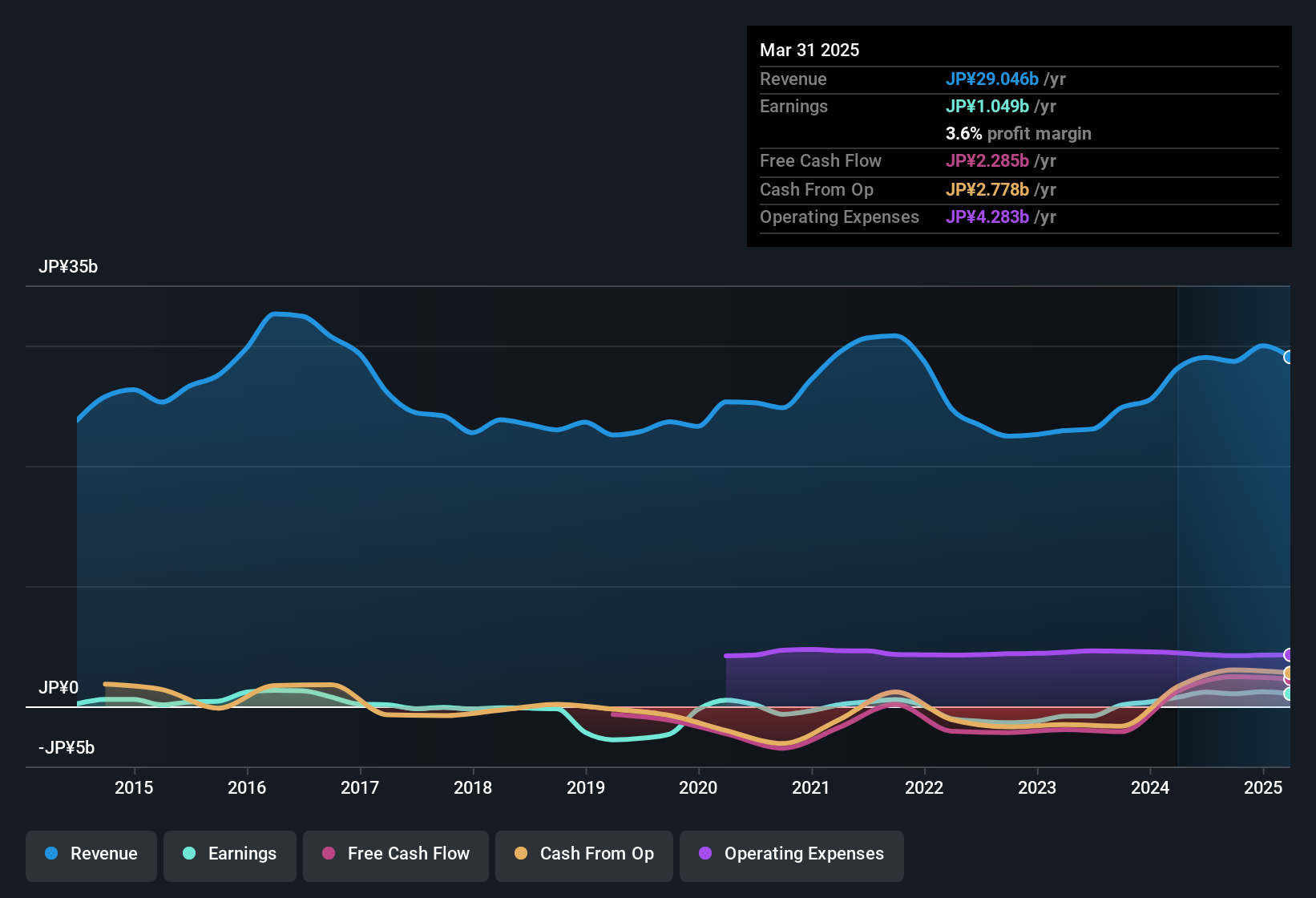Click the orange Cash From Op endpoint marker
The width and height of the screenshot is (1316, 898).
click(1289, 673)
